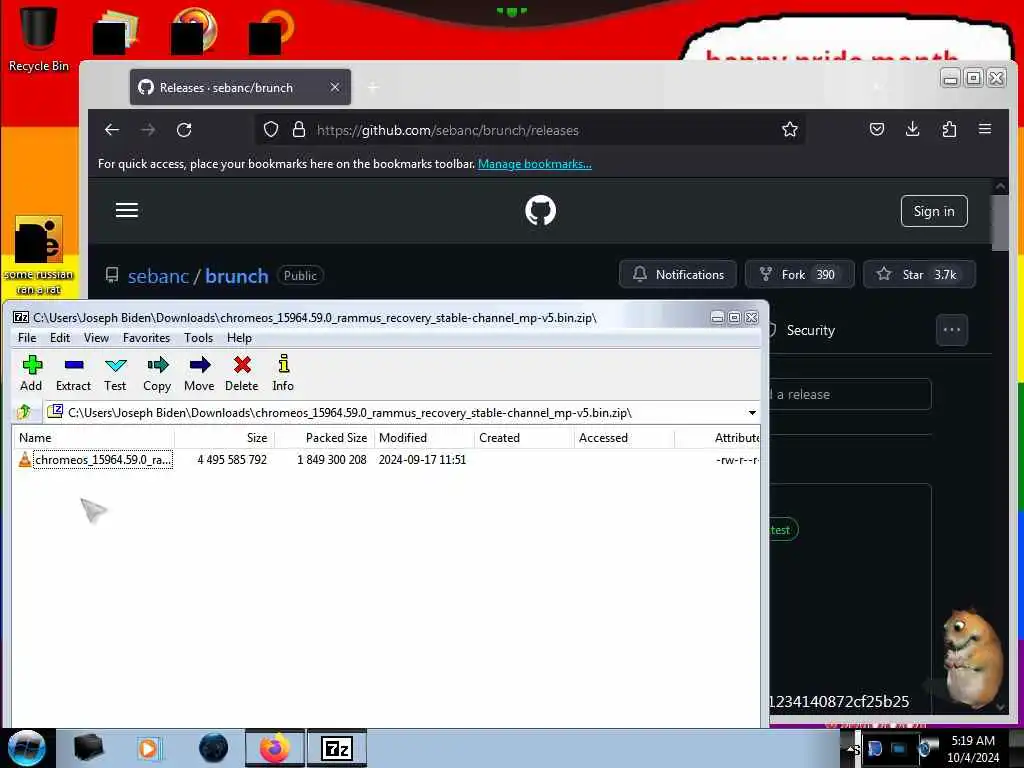
Task: Click the GitHub Octocat logo
Action: [540, 210]
